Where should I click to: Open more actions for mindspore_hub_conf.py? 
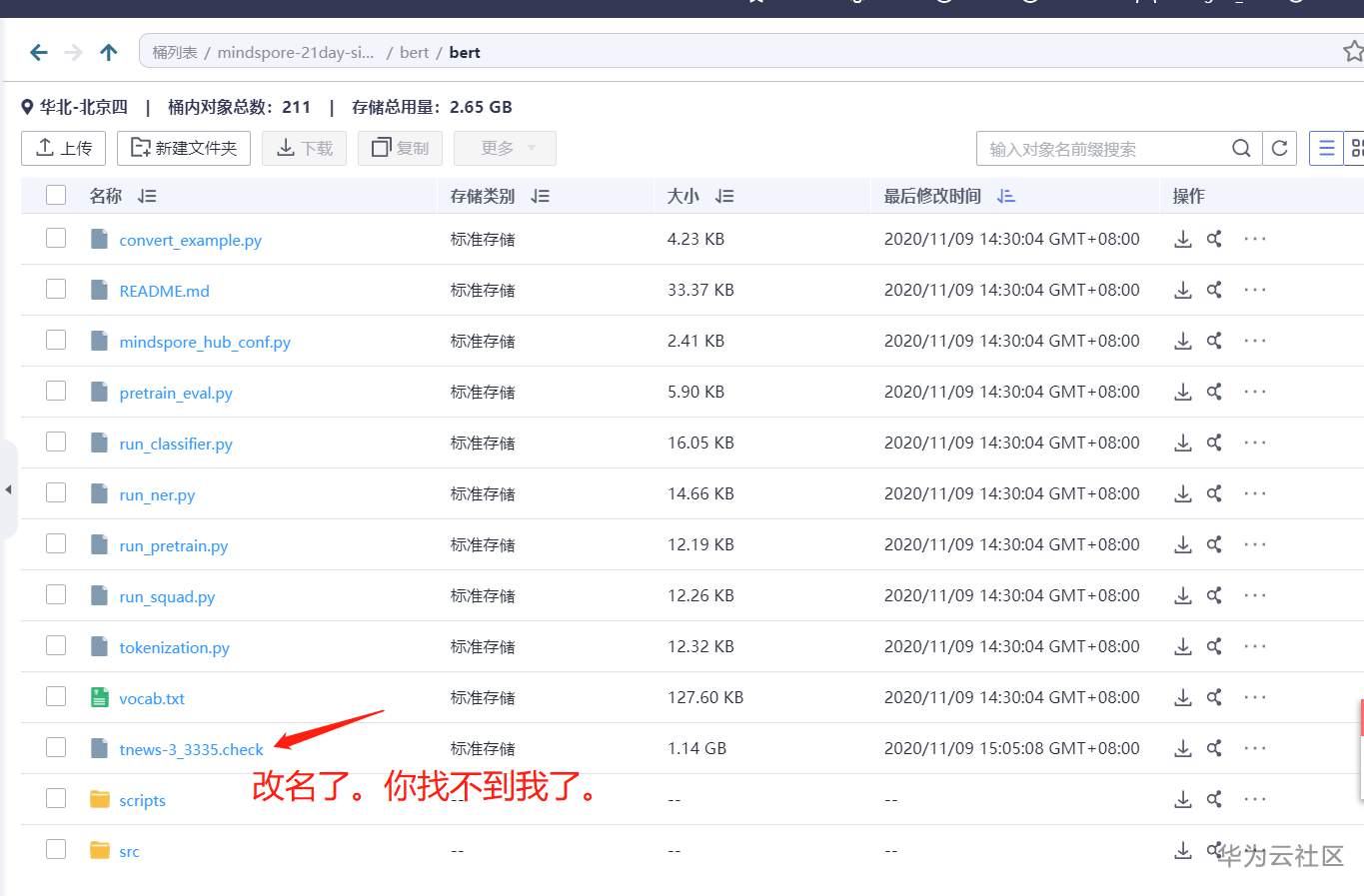(1255, 341)
